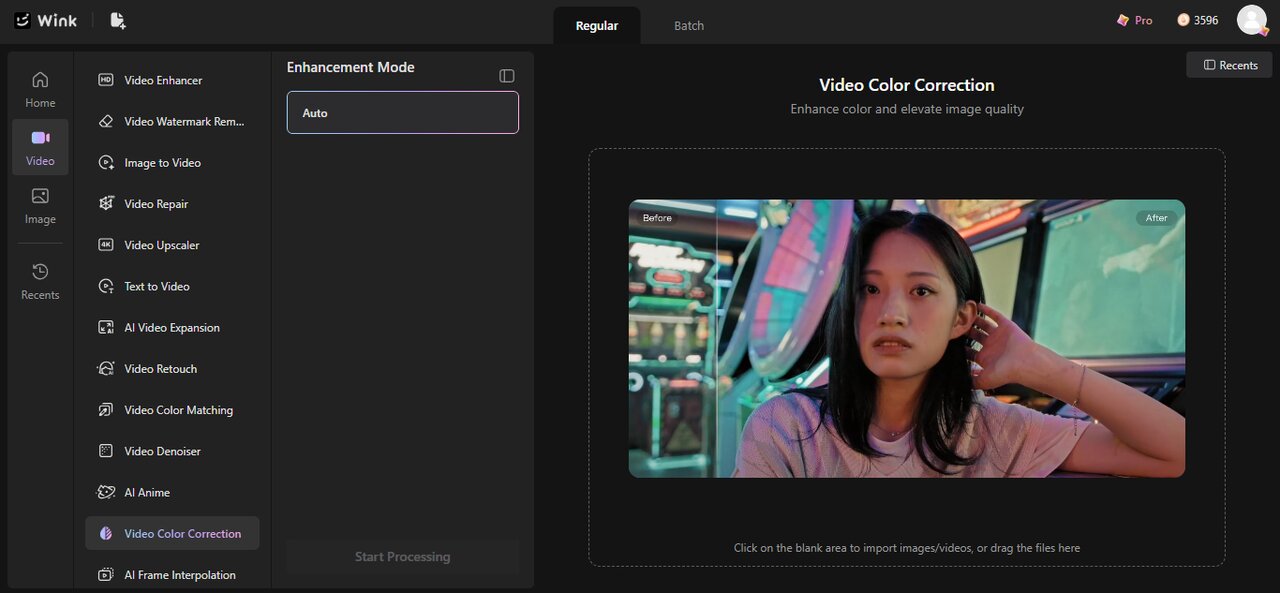
Task: Click the Video Upscaler 4K icon
Action: (x=106, y=245)
